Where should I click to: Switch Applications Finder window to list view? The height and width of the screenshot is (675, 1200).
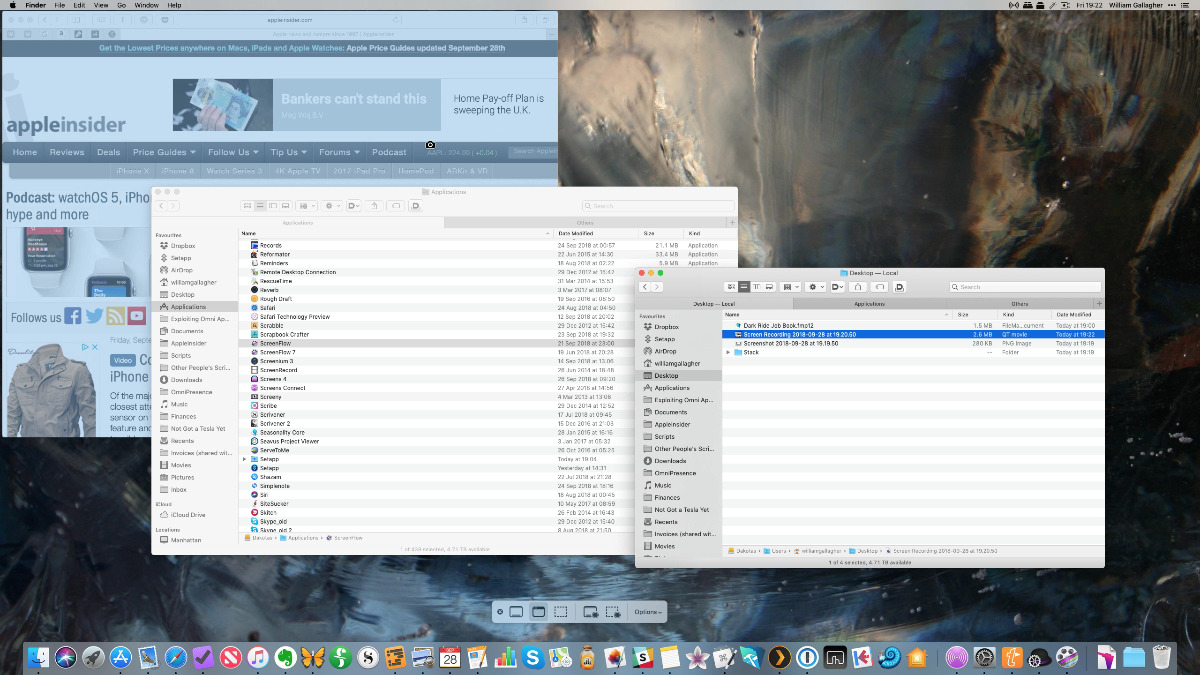259,205
